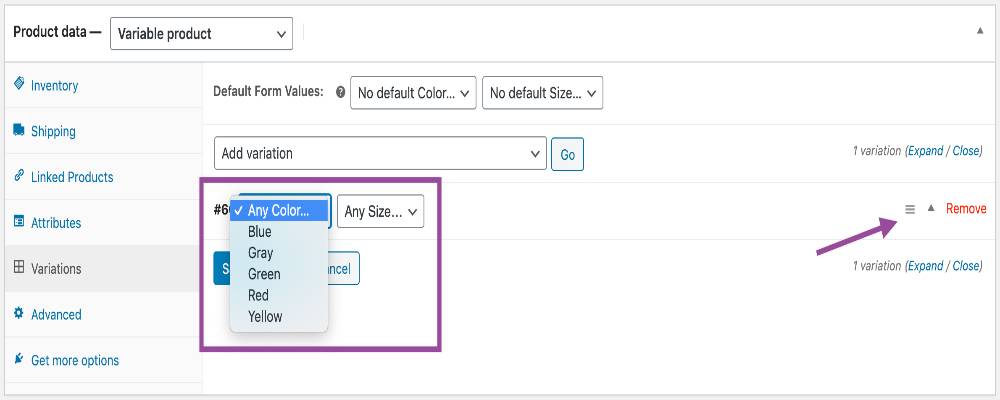Screen dimensions: 1000x400
Task: Collapse the Product data panel arrow
Action: point(980,32)
